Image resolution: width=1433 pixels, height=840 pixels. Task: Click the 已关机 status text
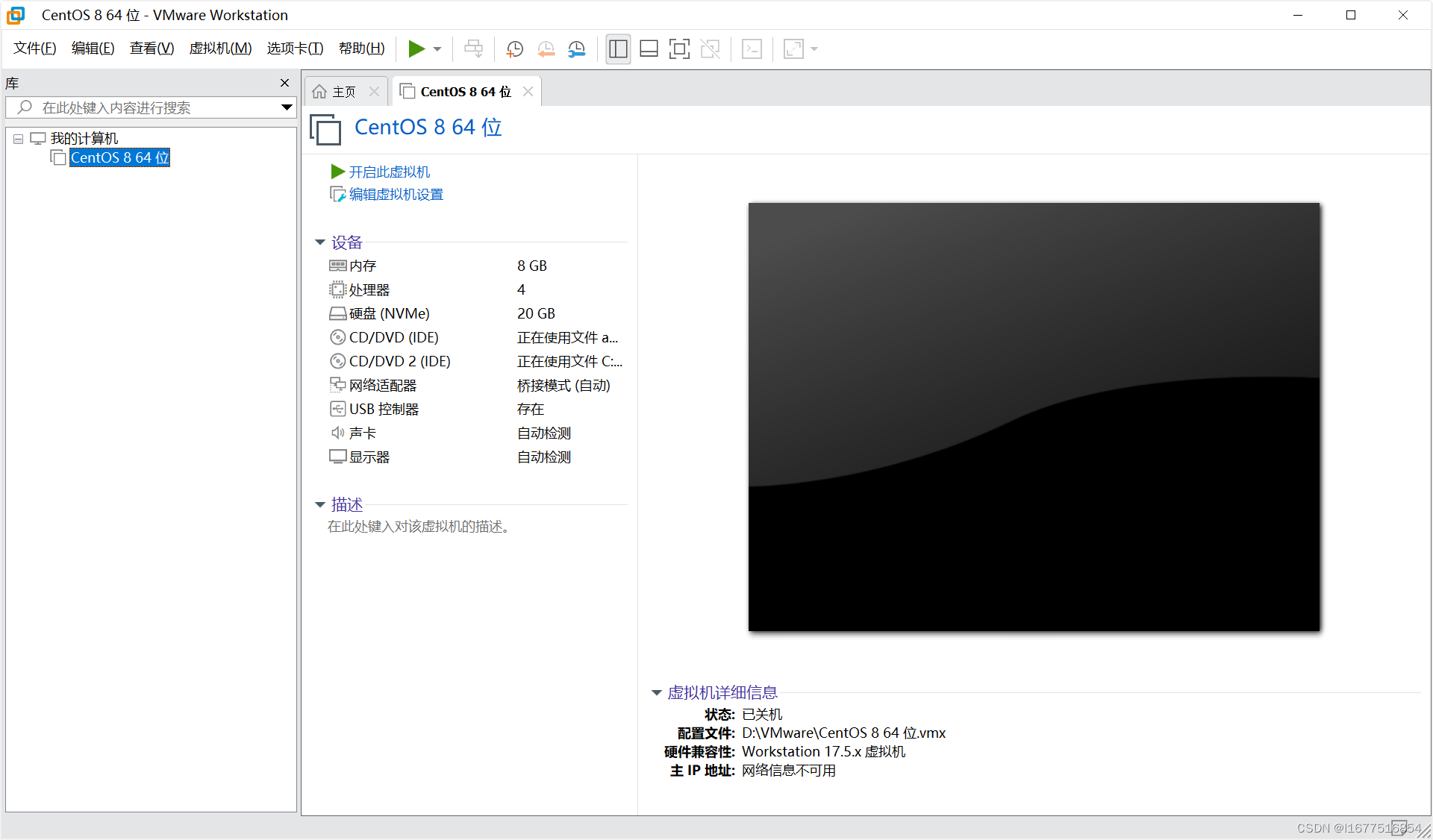point(762,715)
